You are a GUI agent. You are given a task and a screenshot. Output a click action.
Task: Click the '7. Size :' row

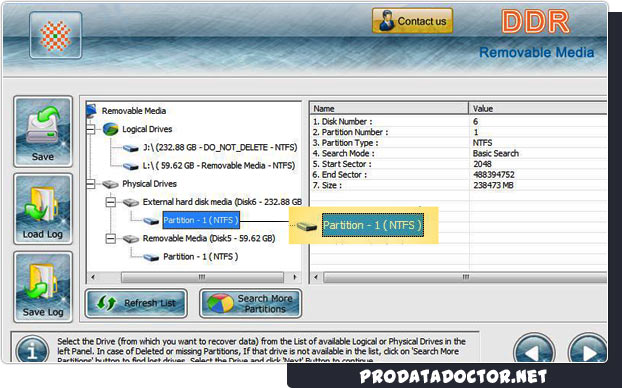(x=458, y=185)
